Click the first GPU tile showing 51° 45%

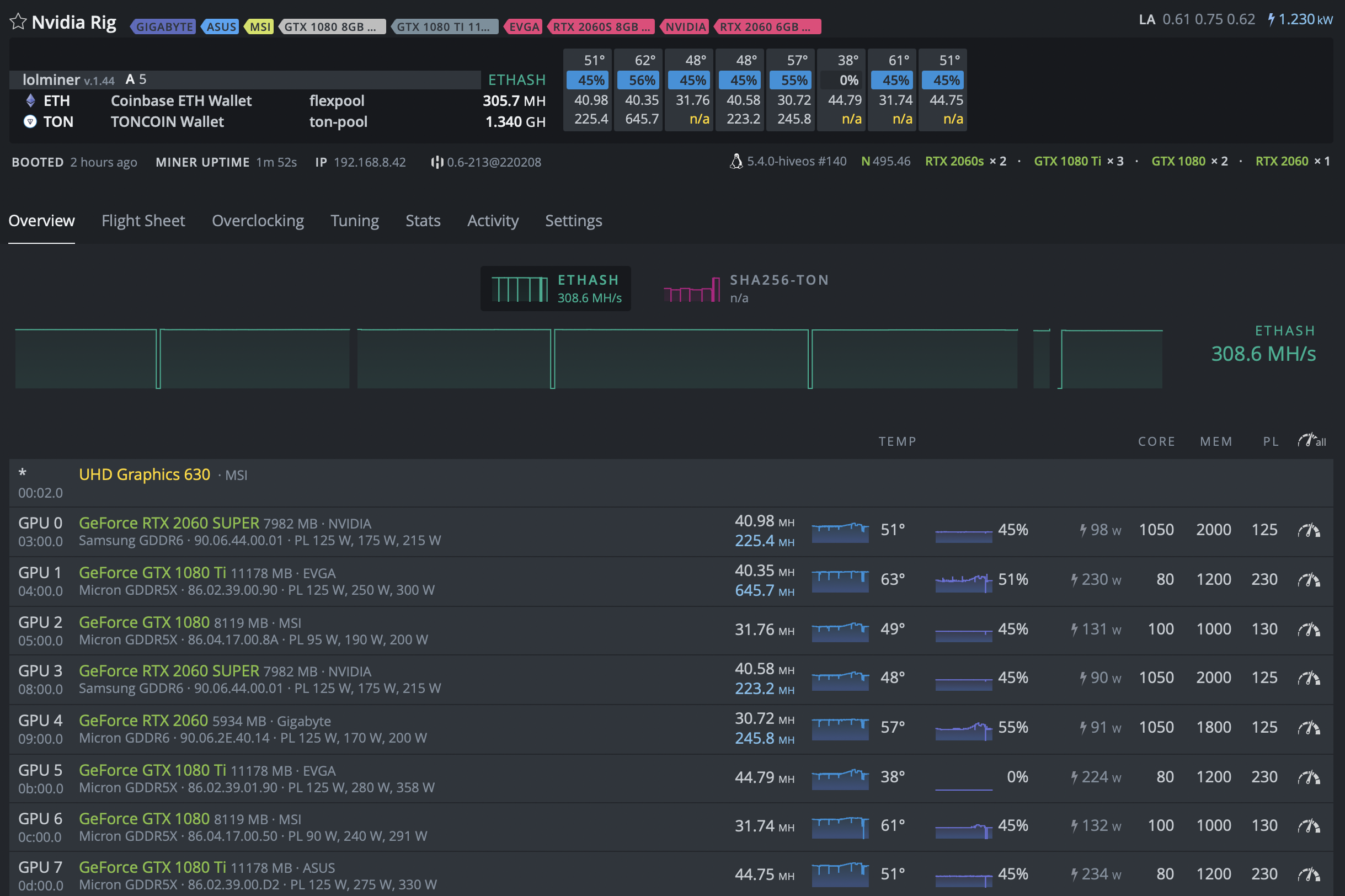(588, 90)
